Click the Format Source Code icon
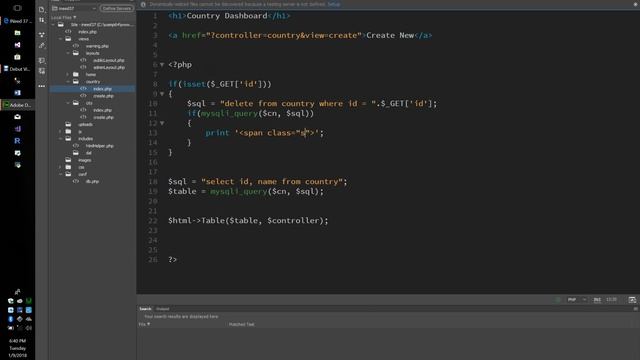The image size is (640, 360). point(42,46)
